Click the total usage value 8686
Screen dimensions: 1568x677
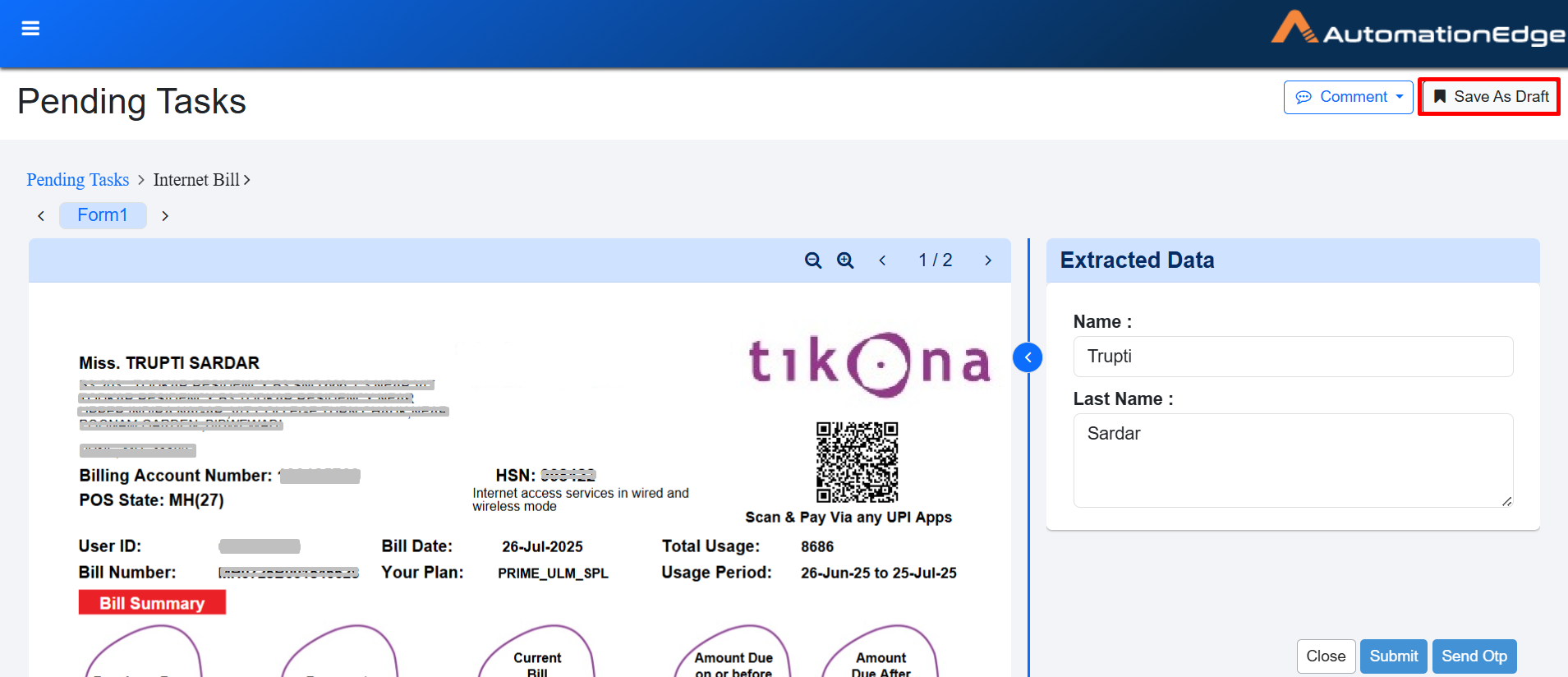point(817,547)
